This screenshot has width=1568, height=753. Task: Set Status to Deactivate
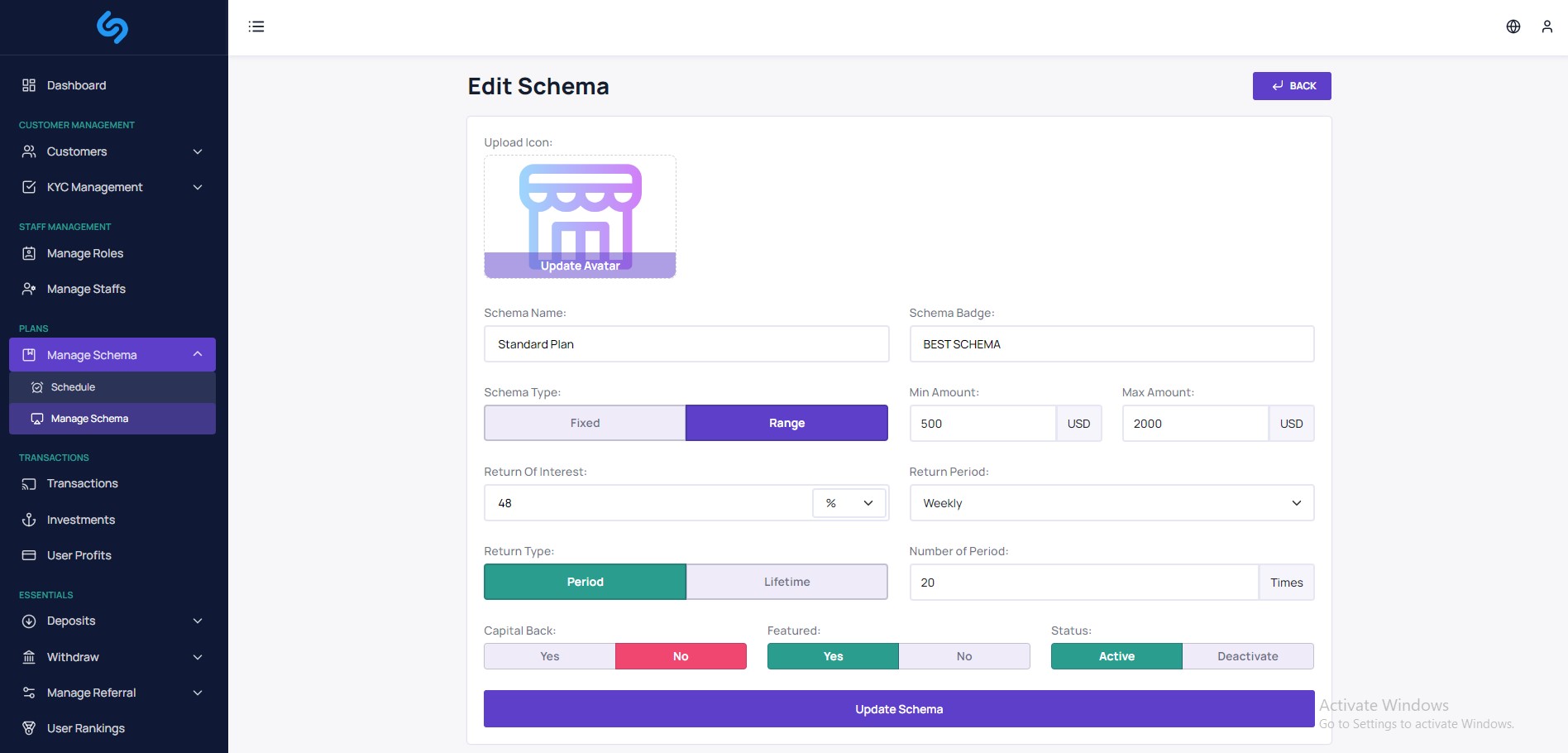1248,656
